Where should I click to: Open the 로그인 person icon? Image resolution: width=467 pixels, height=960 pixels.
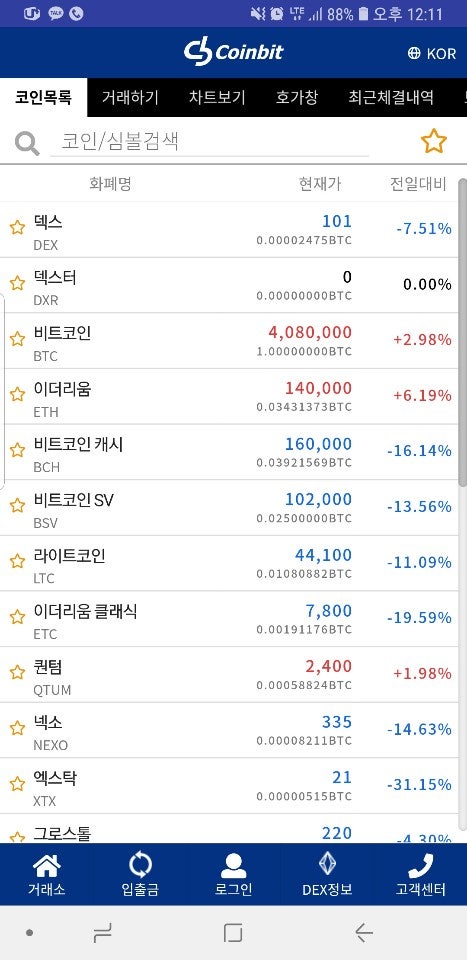[233, 866]
